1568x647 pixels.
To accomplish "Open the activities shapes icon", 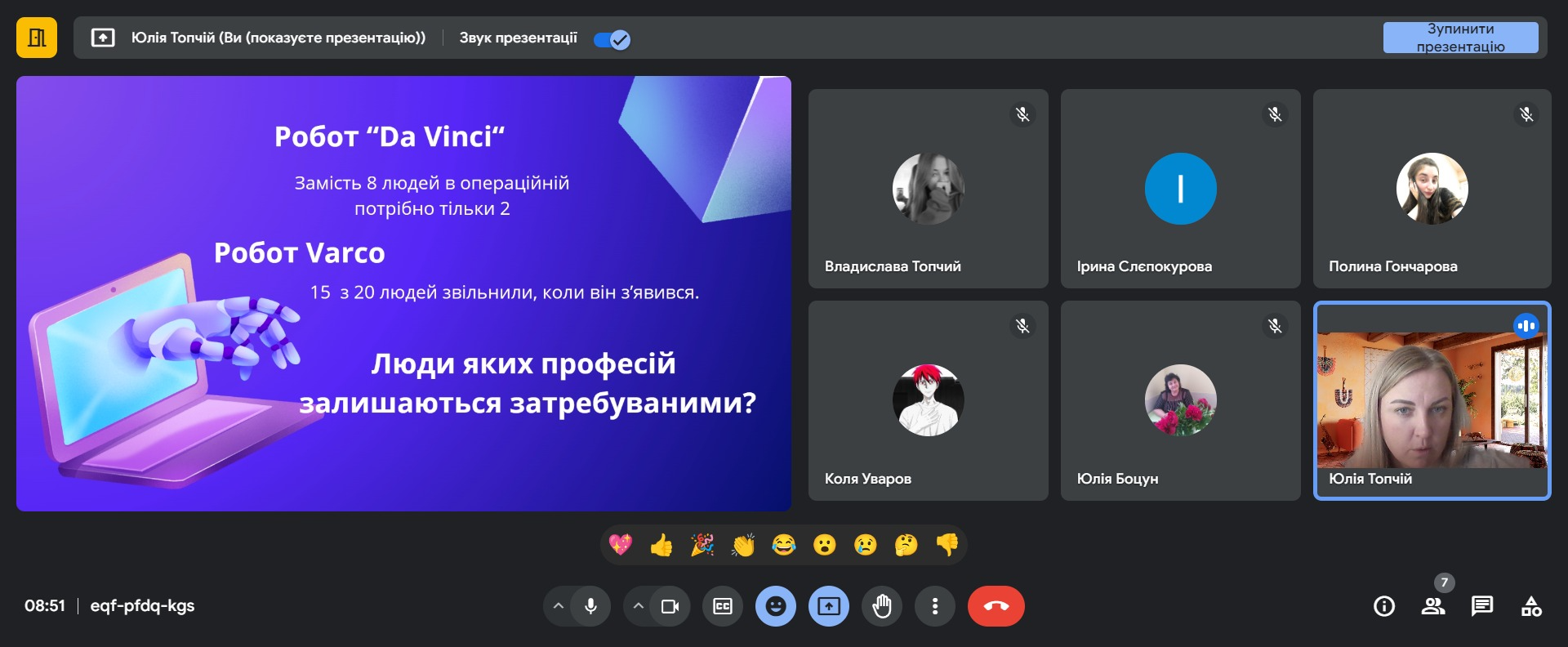I will click(x=1531, y=606).
